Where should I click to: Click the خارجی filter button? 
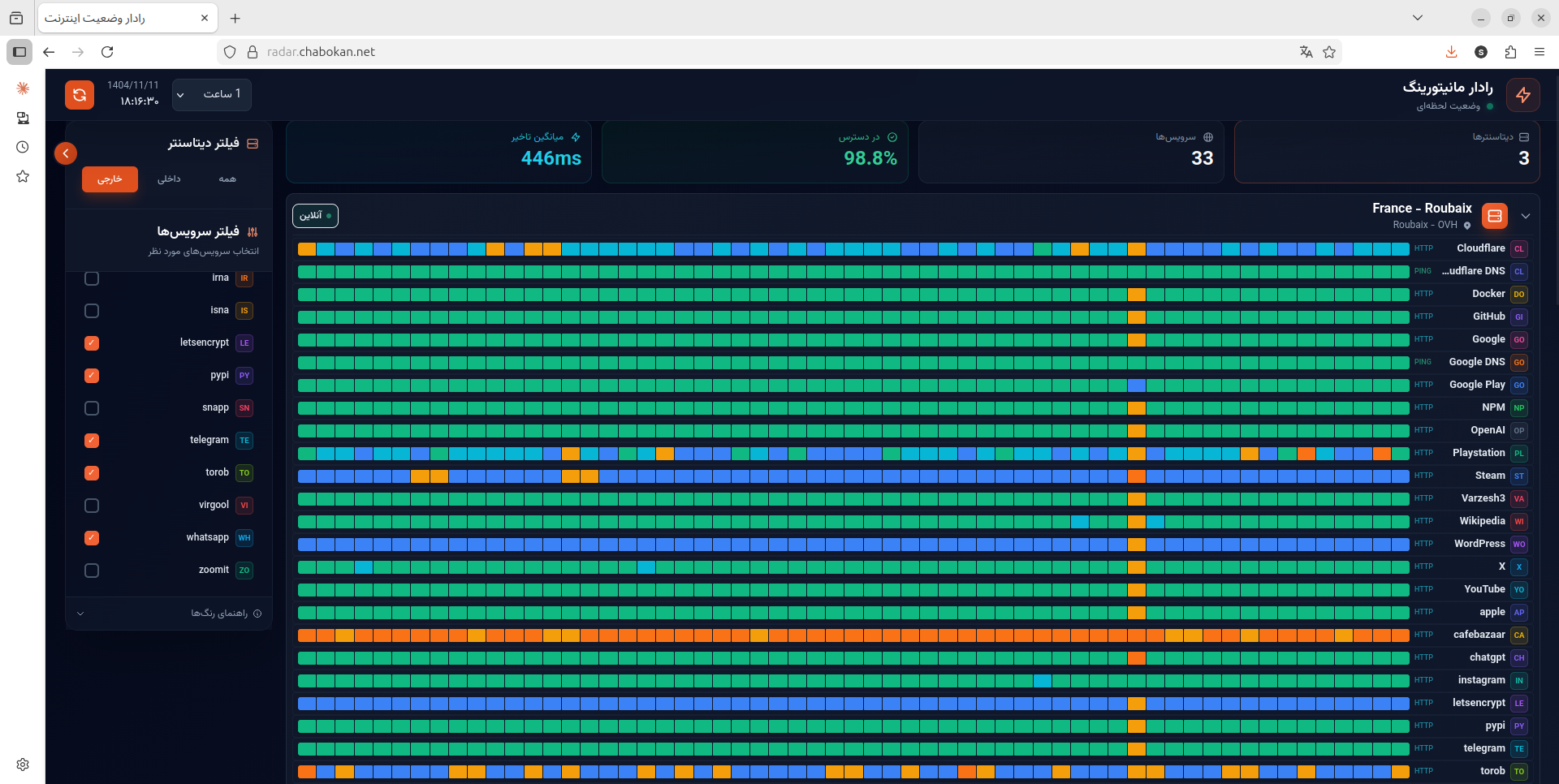pyautogui.click(x=110, y=179)
